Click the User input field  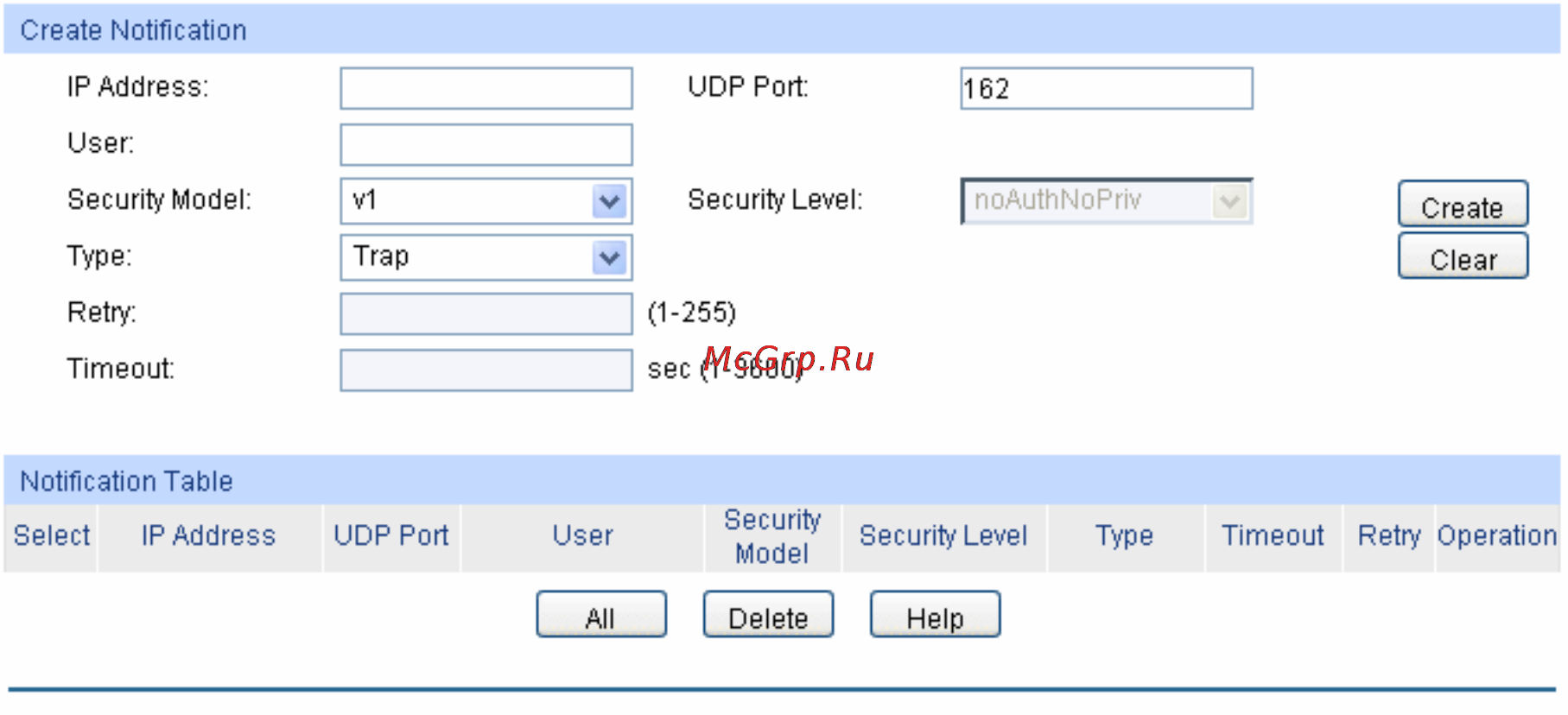click(486, 145)
